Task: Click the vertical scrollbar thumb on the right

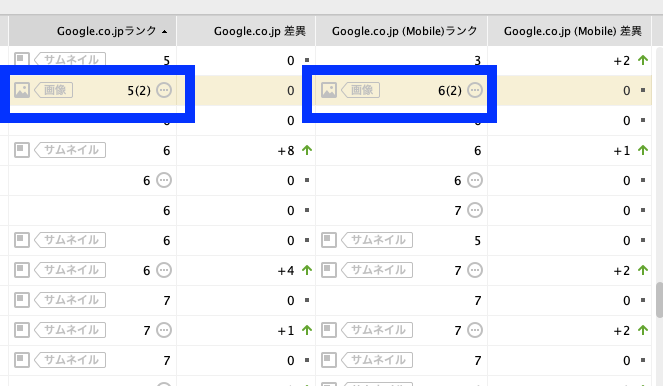Action: [x=660, y=300]
